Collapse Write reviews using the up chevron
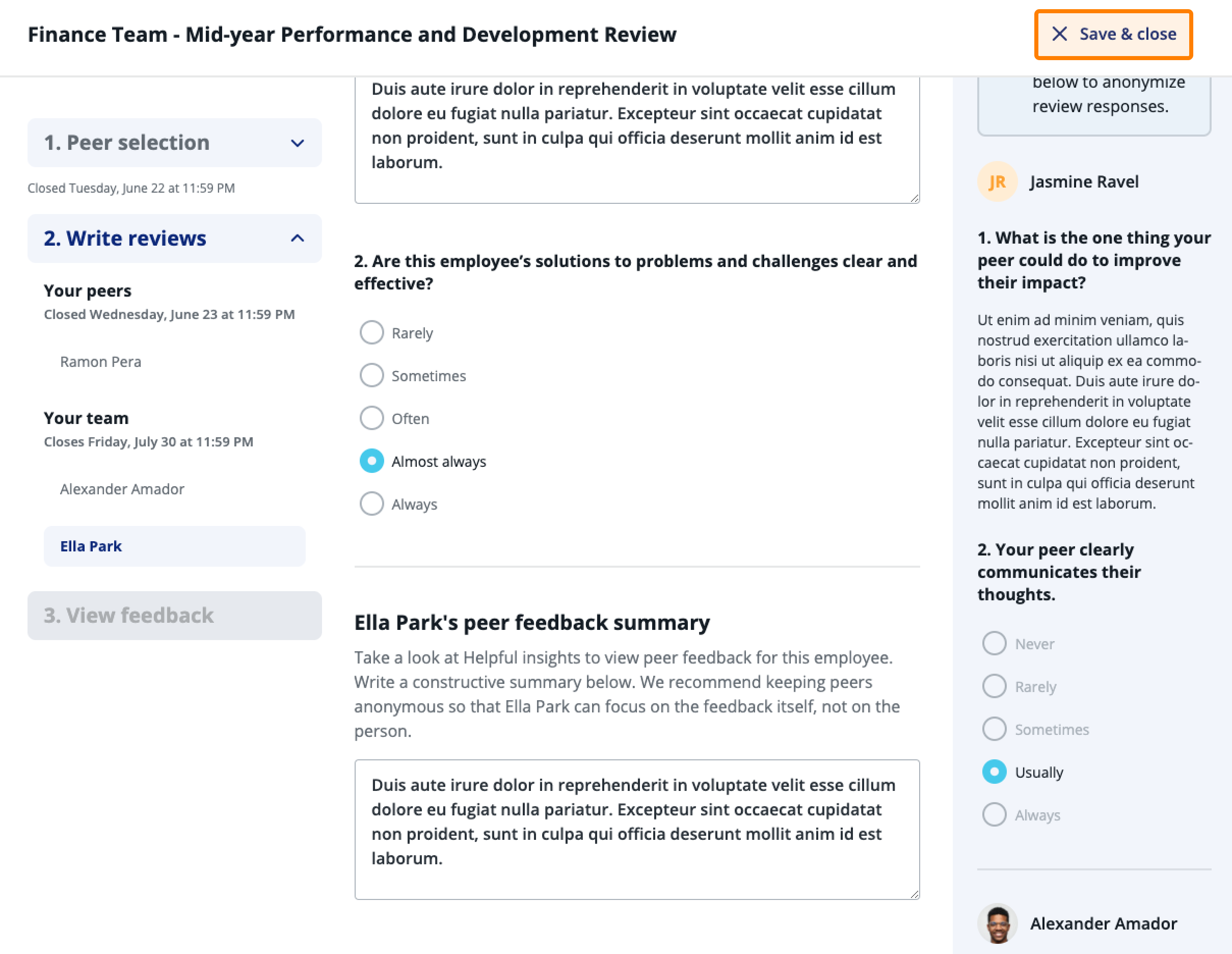Screen dimensions: 1232x954 [x=297, y=238]
